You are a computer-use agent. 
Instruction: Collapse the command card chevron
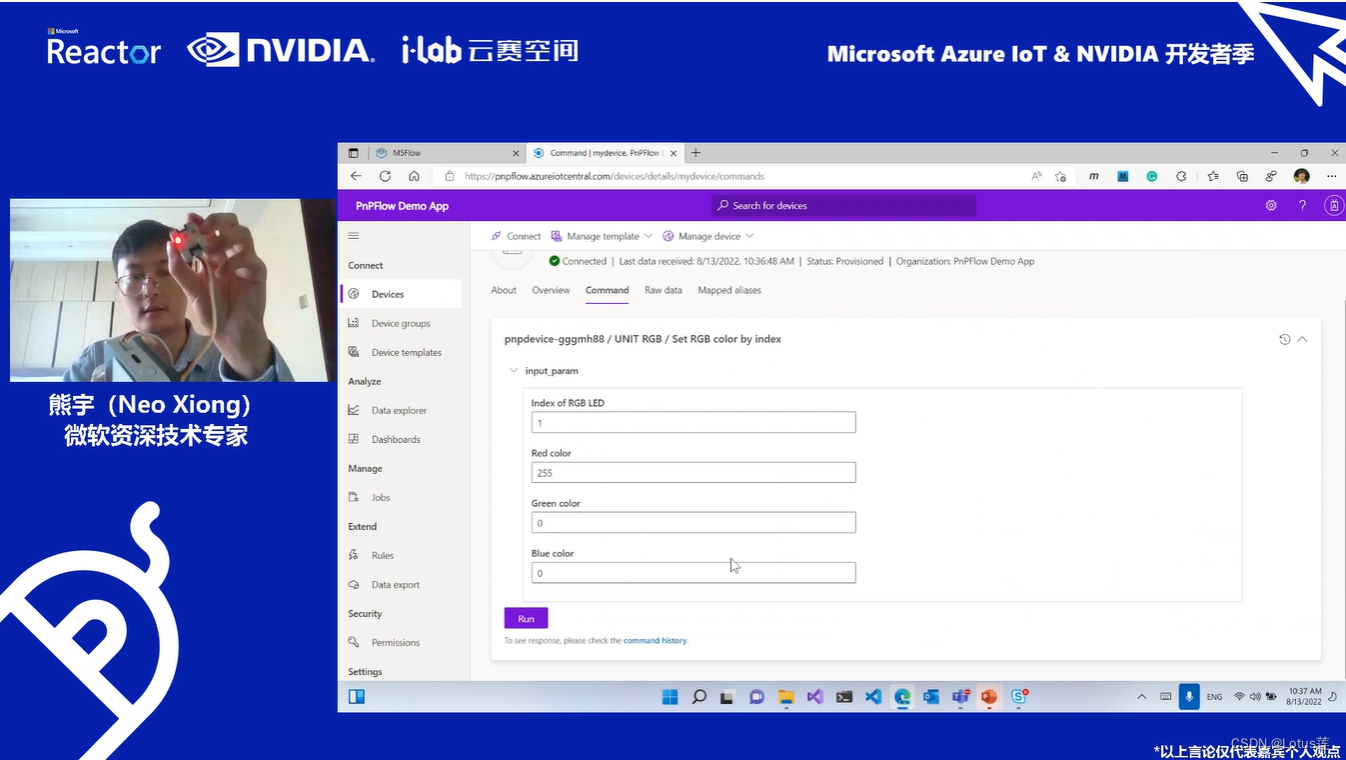[1302, 339]
